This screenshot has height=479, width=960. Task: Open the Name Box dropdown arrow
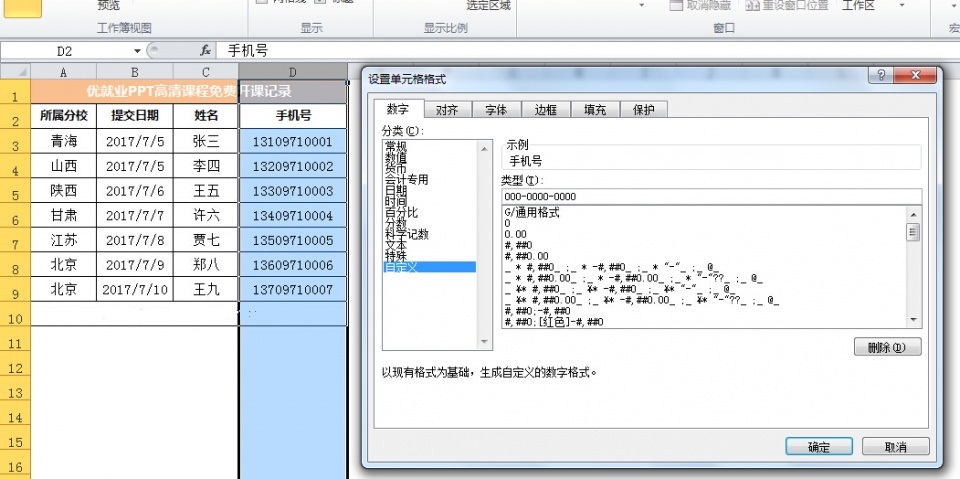137,50
